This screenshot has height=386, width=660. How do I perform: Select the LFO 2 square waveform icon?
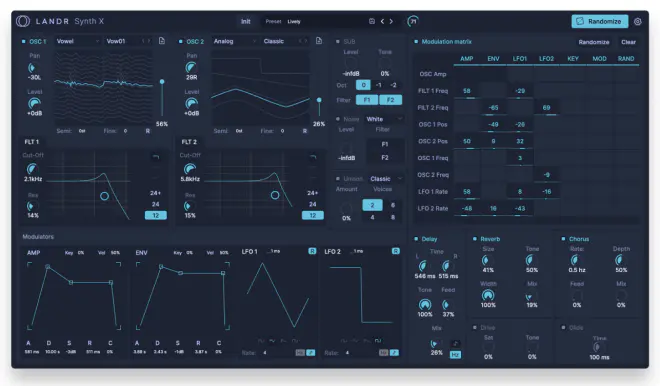click(x=378, y=341)
